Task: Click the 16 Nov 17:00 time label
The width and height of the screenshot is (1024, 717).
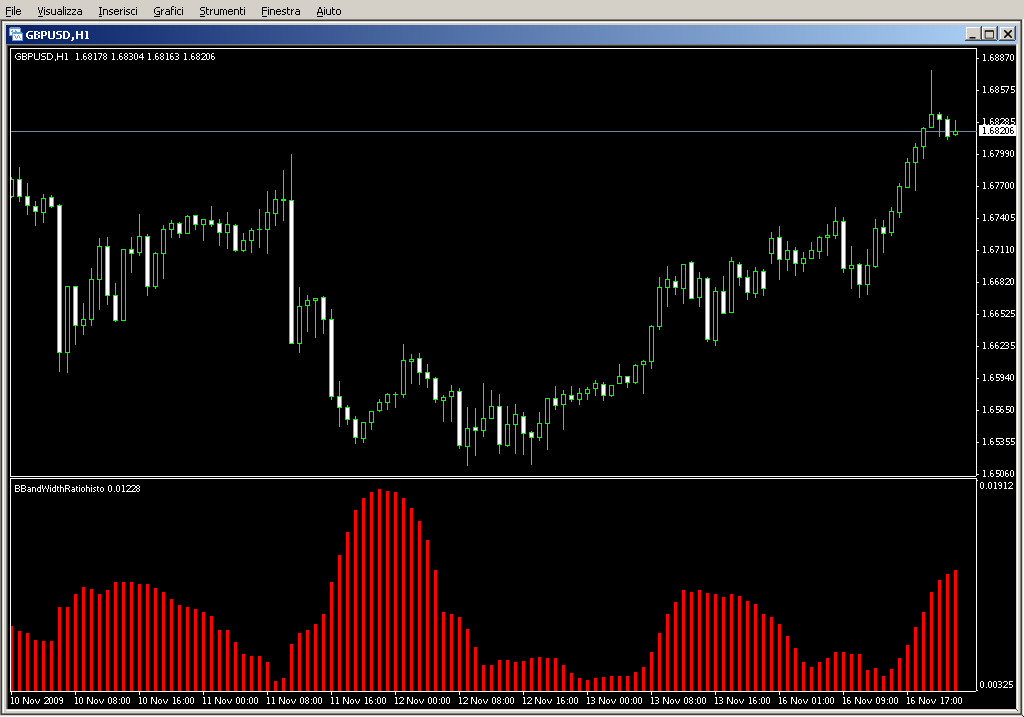Action: pos(934,701)
